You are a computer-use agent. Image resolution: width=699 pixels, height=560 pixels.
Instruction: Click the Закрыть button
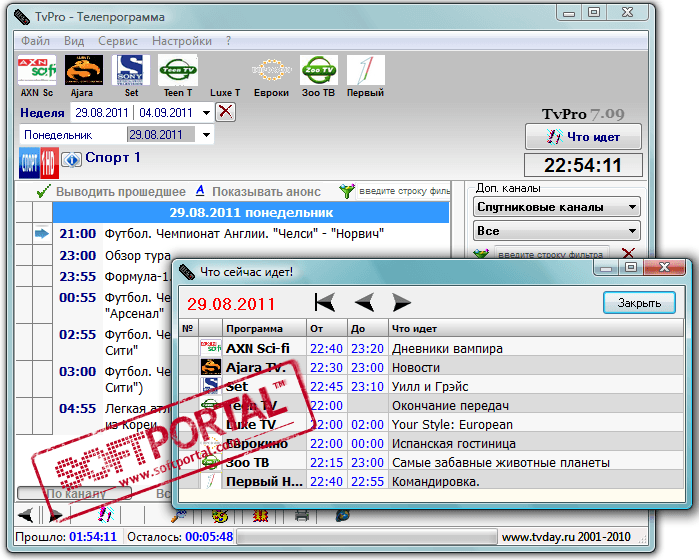click(639, 303)
